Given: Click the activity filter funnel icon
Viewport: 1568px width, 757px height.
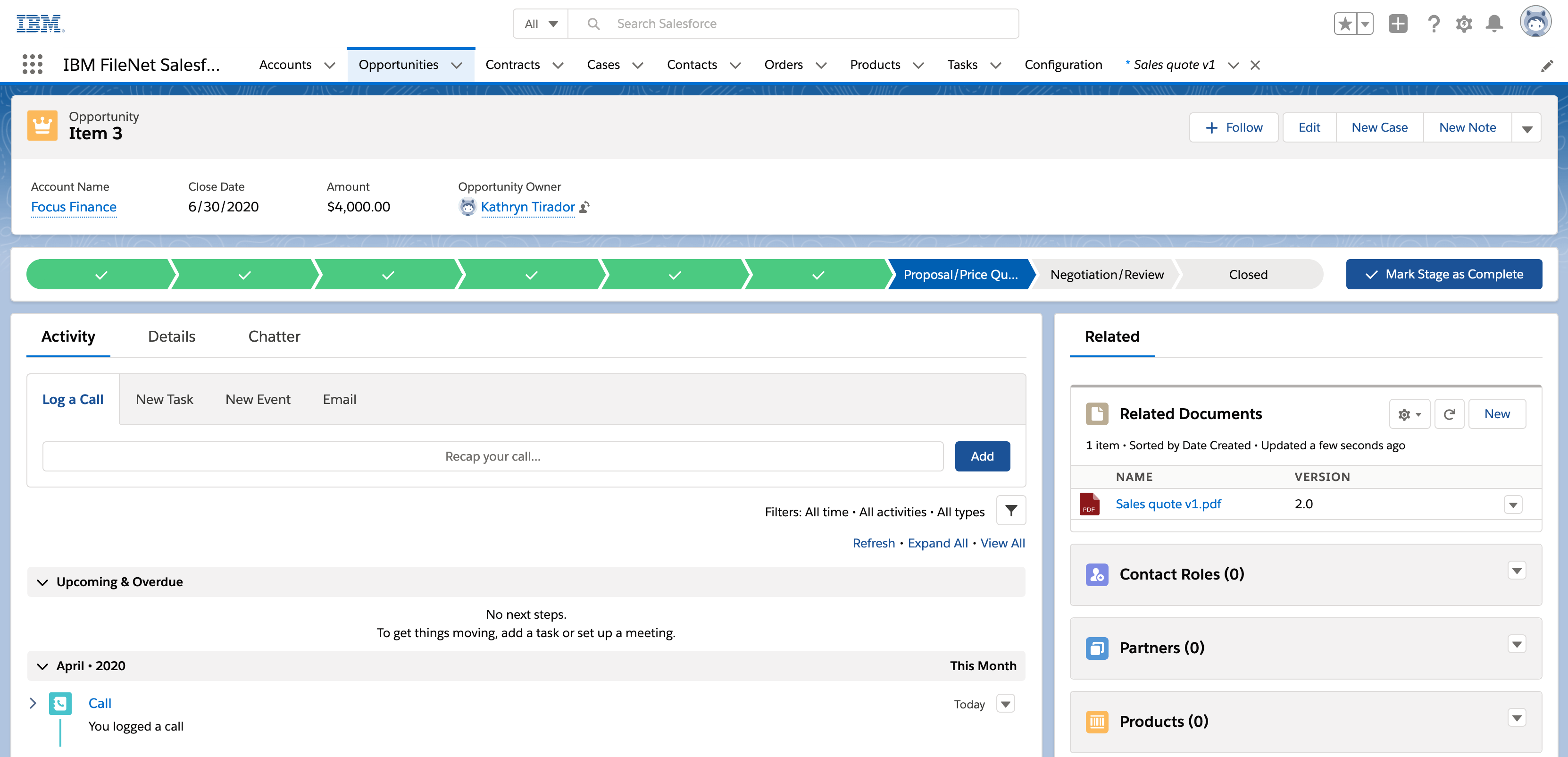Looking at the screenshot, I should tap(1010, 511).
